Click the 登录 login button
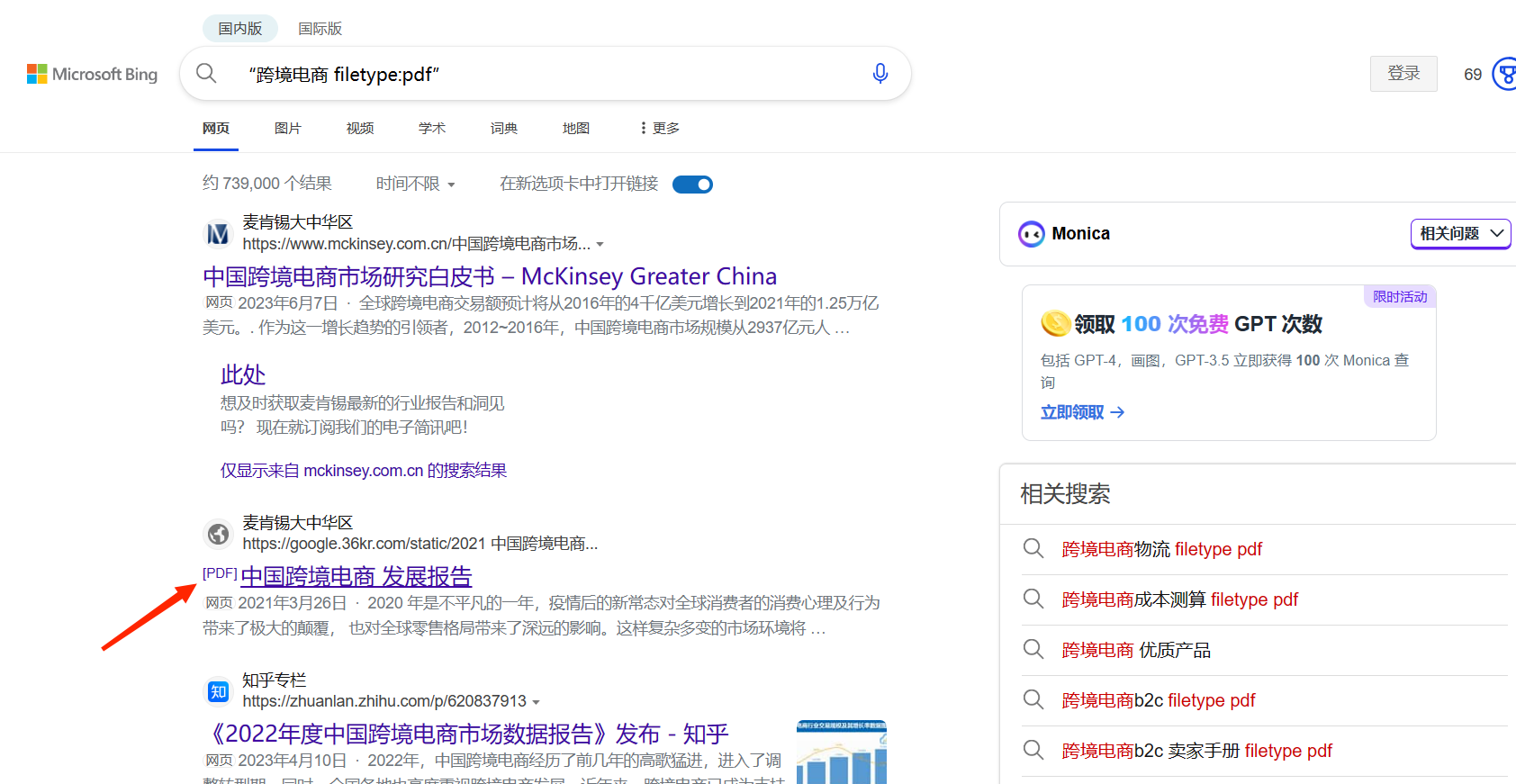 (x=1403, y=73)
